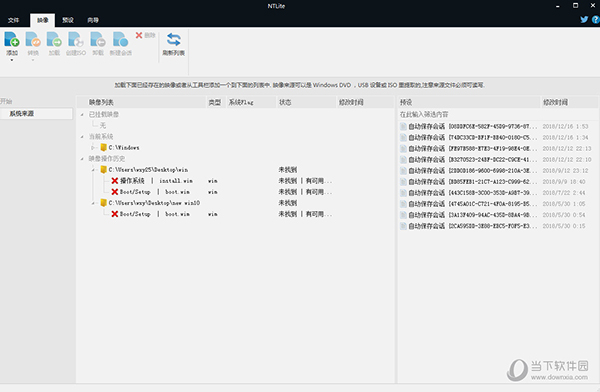Select the C:\Users\wxy\Desktop\new win10 folder icon
The image size is (600, 392).
coord(103,203)
